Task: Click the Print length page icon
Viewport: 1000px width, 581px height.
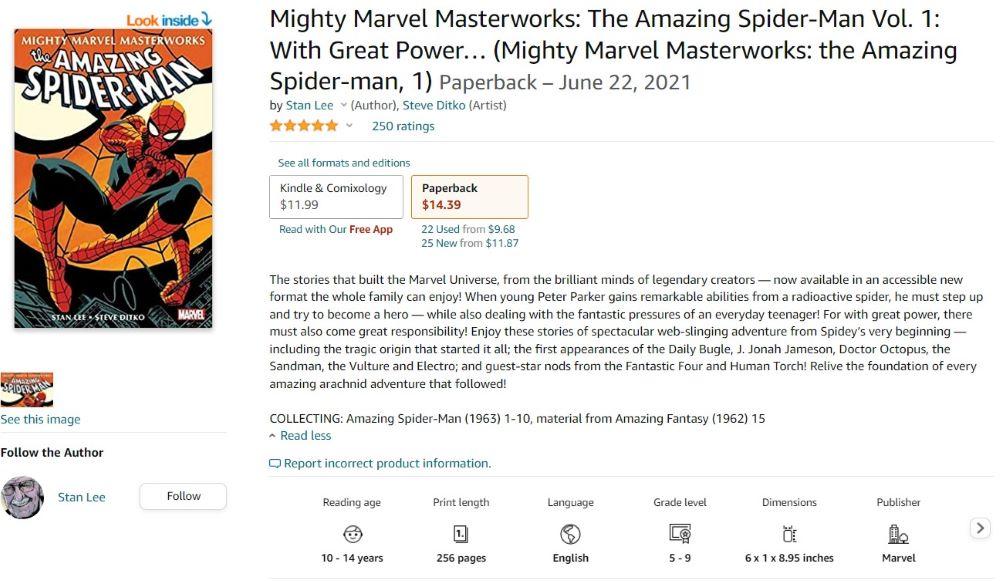Action: tap(461, 533)
